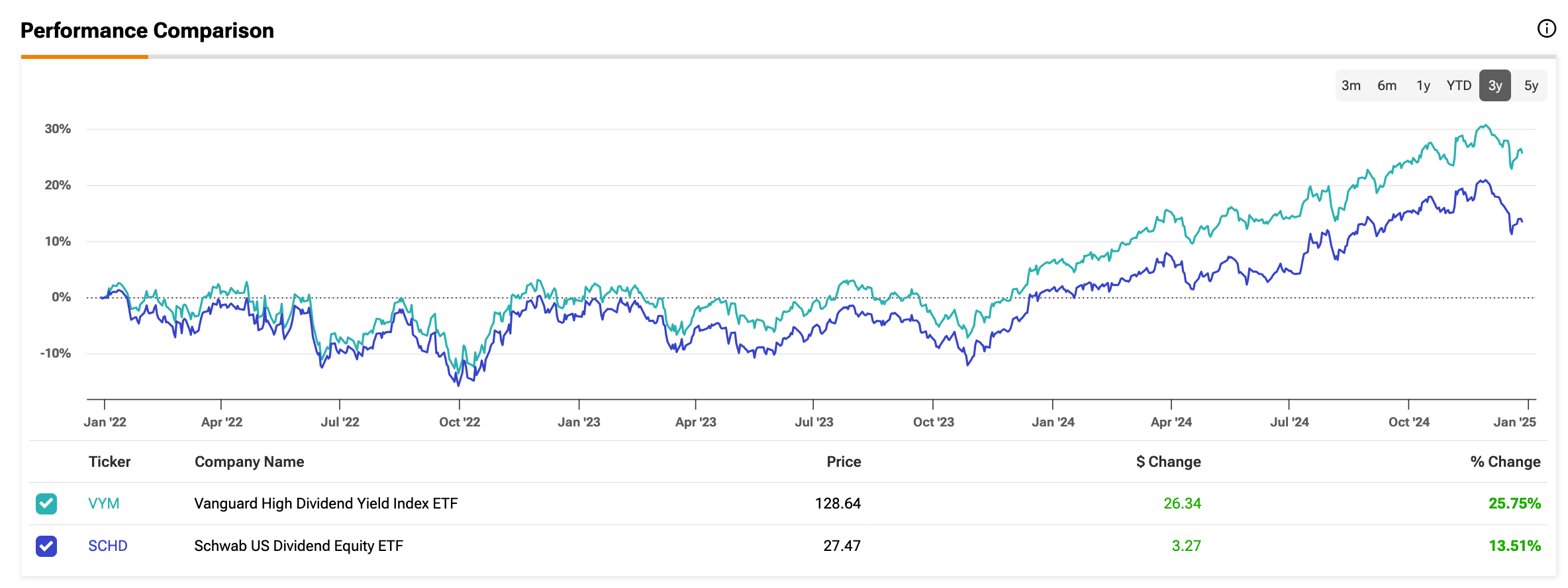Uncheck the VYM checkbox

point(46,504)
